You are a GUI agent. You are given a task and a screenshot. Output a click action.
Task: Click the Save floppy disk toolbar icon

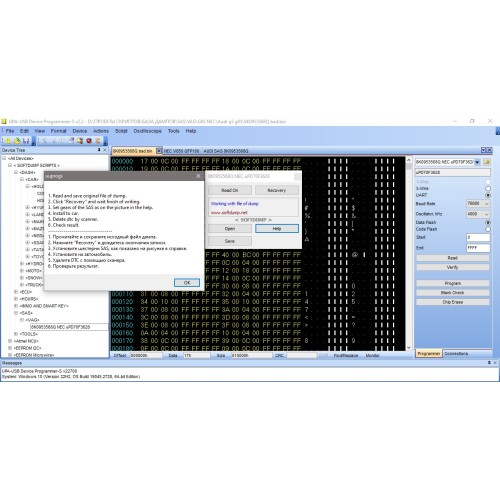[x=26, y=141]
